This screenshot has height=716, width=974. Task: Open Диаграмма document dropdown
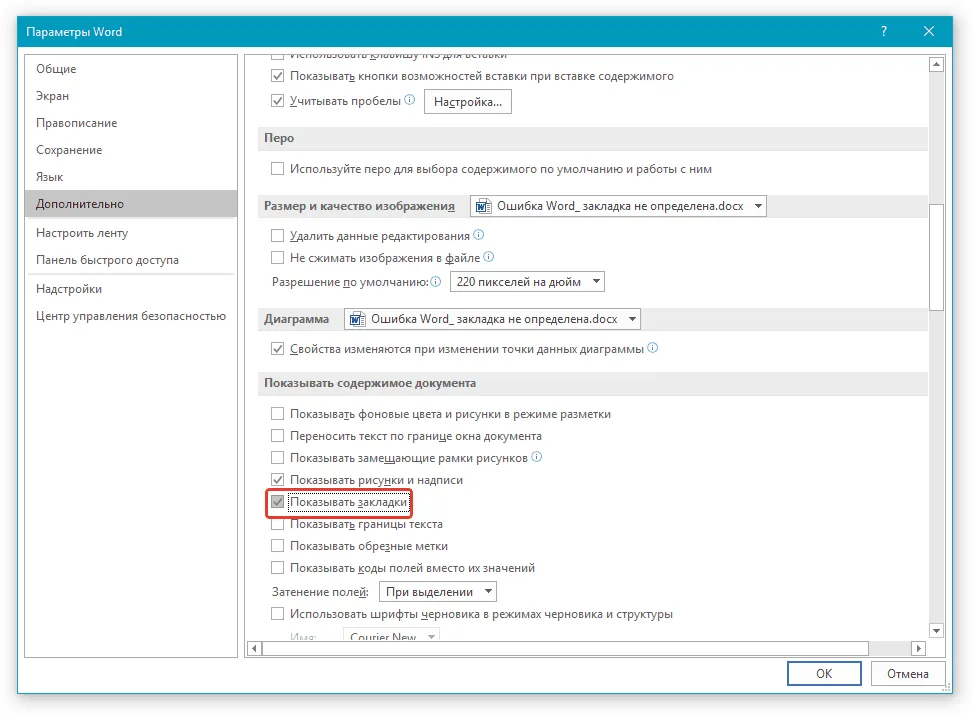coord(492,319)
